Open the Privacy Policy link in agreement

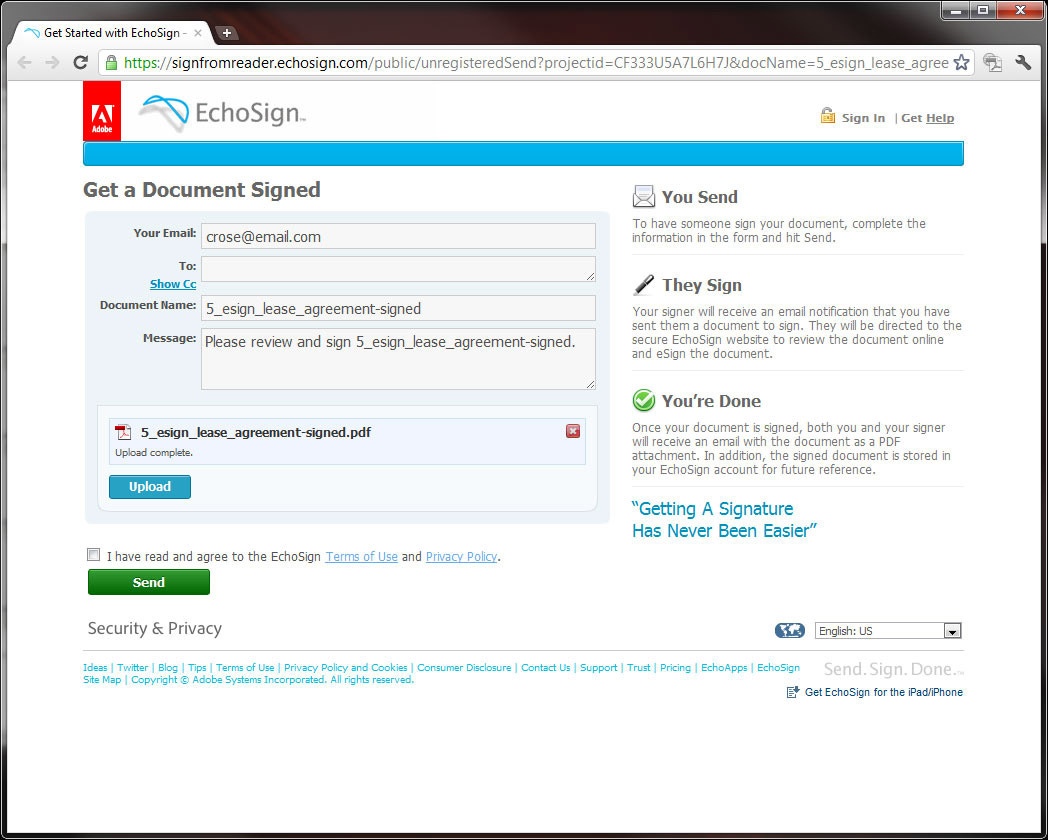[x=461, y=557]
